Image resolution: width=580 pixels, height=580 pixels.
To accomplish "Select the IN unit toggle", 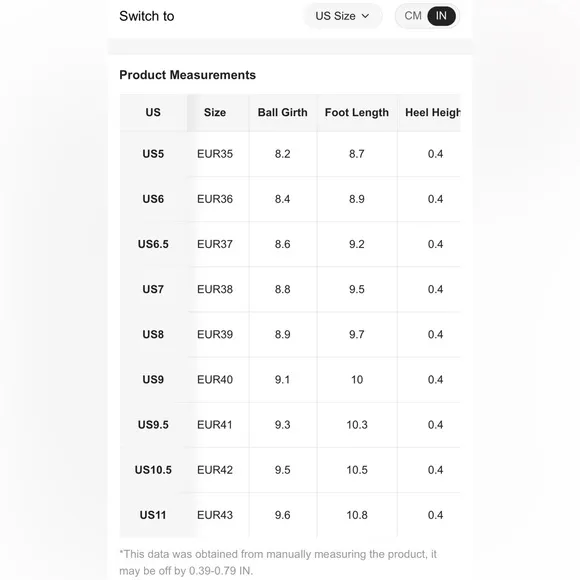I will click(441, 16).
